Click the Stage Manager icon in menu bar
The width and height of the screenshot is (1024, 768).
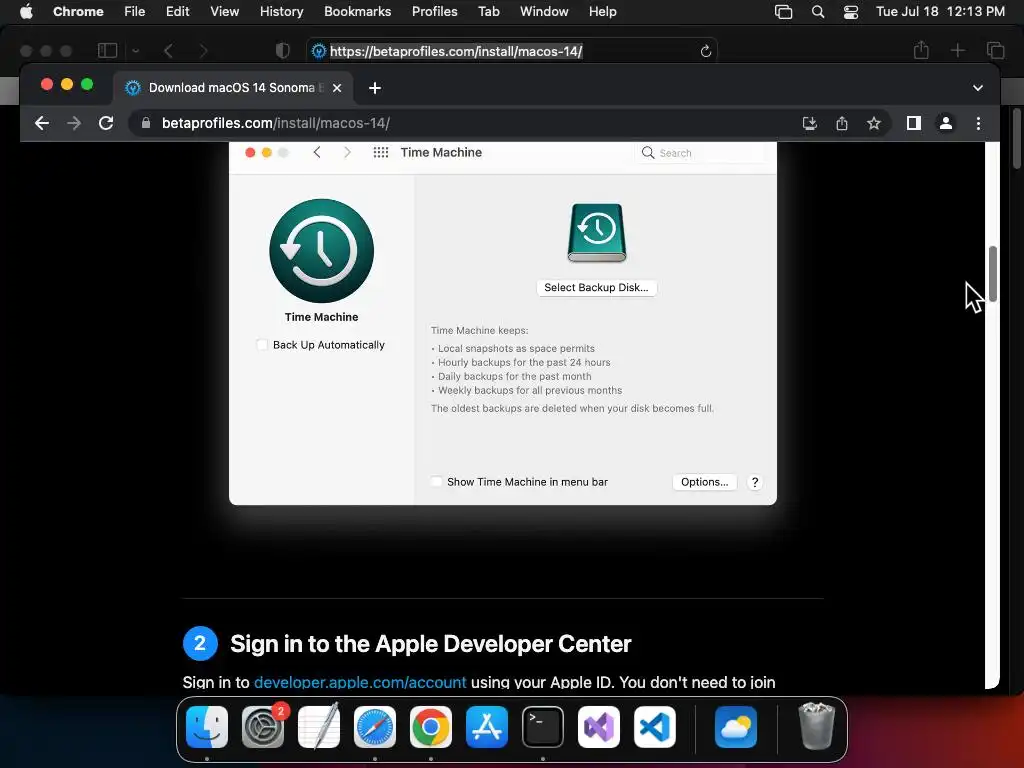[783, 12]
